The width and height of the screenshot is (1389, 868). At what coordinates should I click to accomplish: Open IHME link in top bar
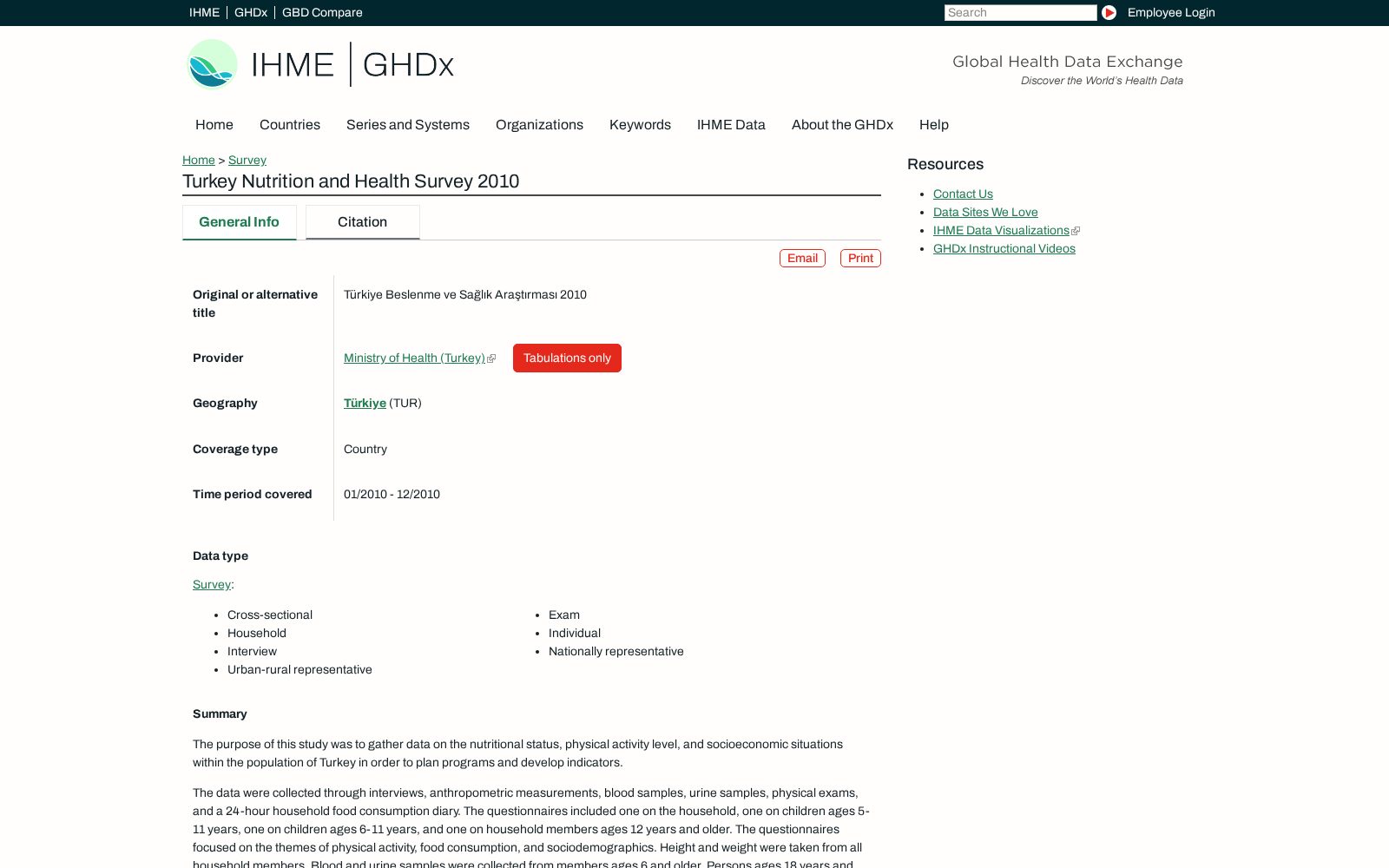(x=204, y=12)
